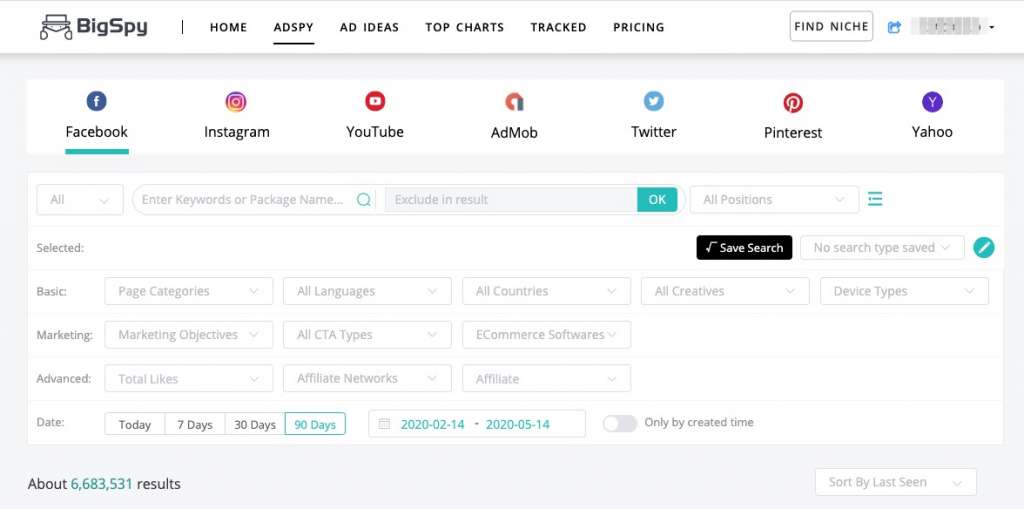The width and height of the screenshot is (1024, 509).
Task: Switch to the Instagram tab label
Action: click(236, 132)
